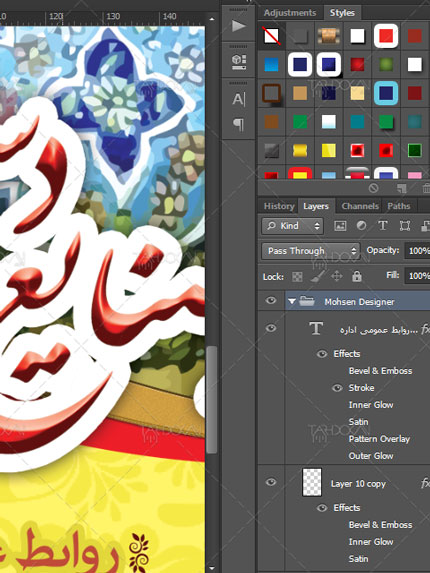Hide the Mohsen Designer group

tap(271, 300)
